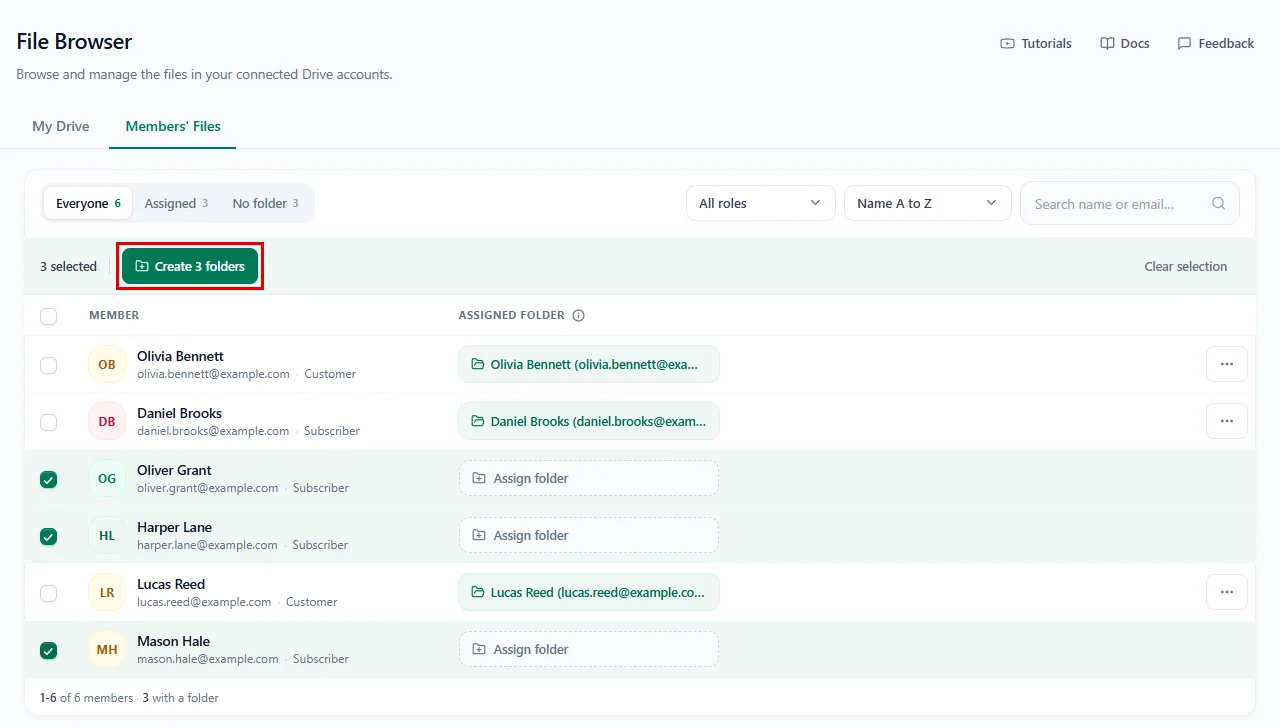Image resolution: width=1280 pixels, height=728 pixels.
Task: Select the Members' Files tab
Action: click(173, 126)
